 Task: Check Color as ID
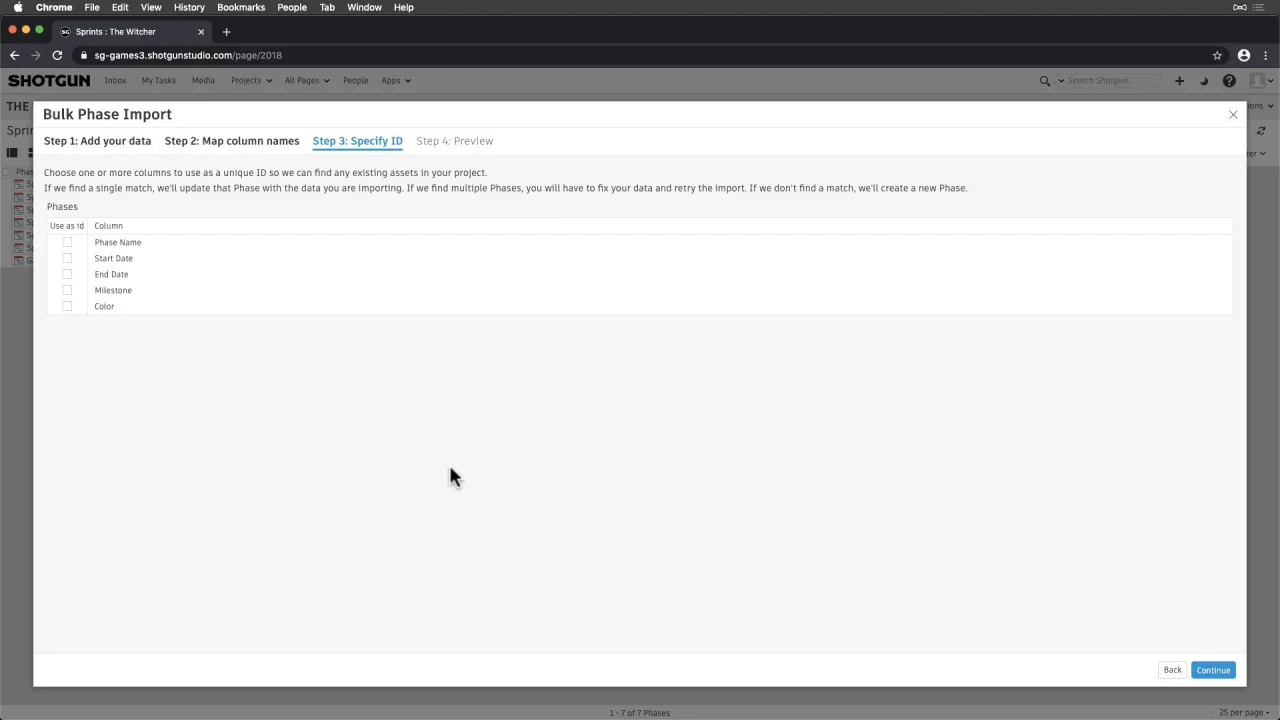tap(67, 306)
